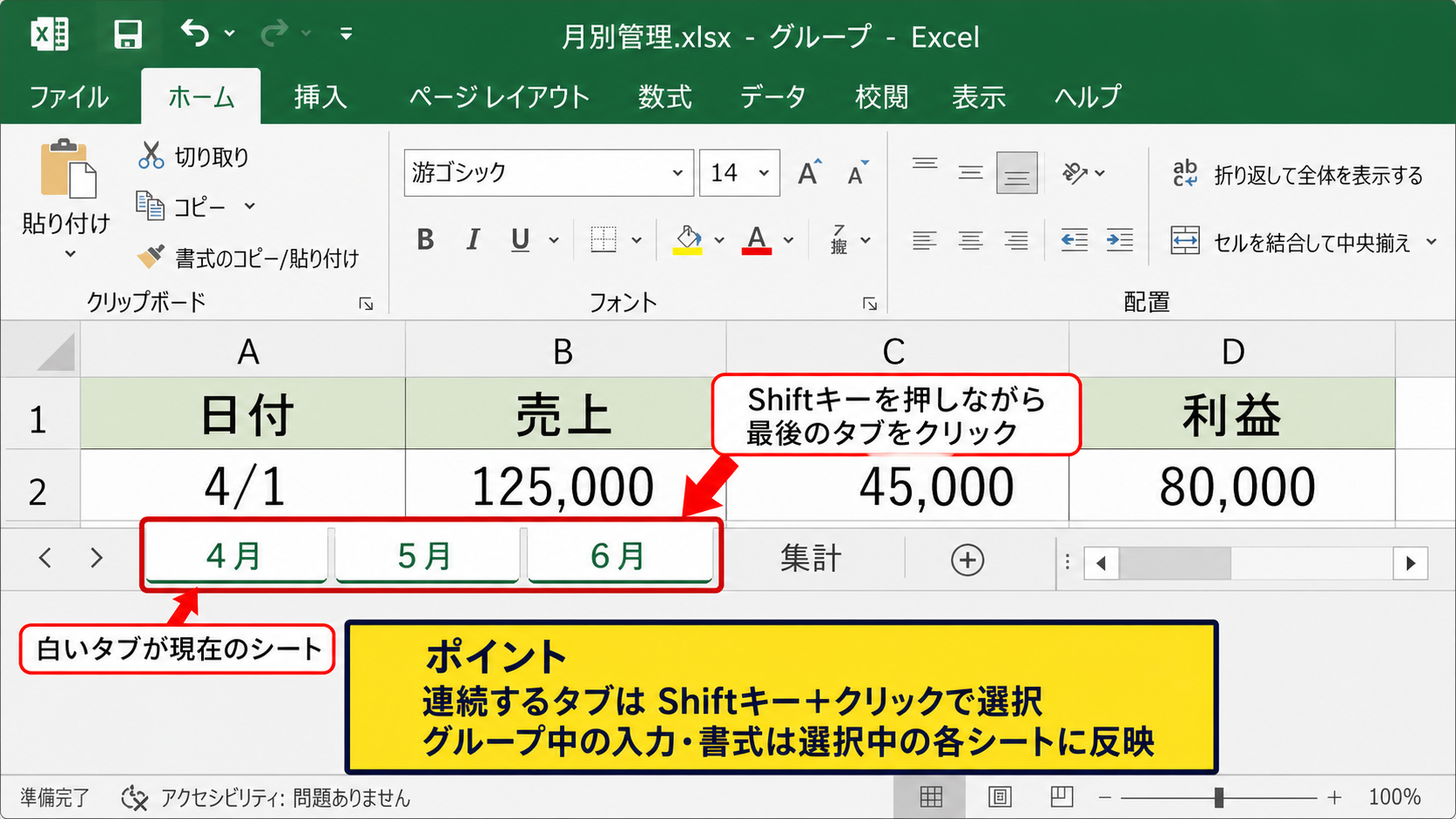
Task: Open the ページレイアウト tab
Action: click(x=499, y=97)
